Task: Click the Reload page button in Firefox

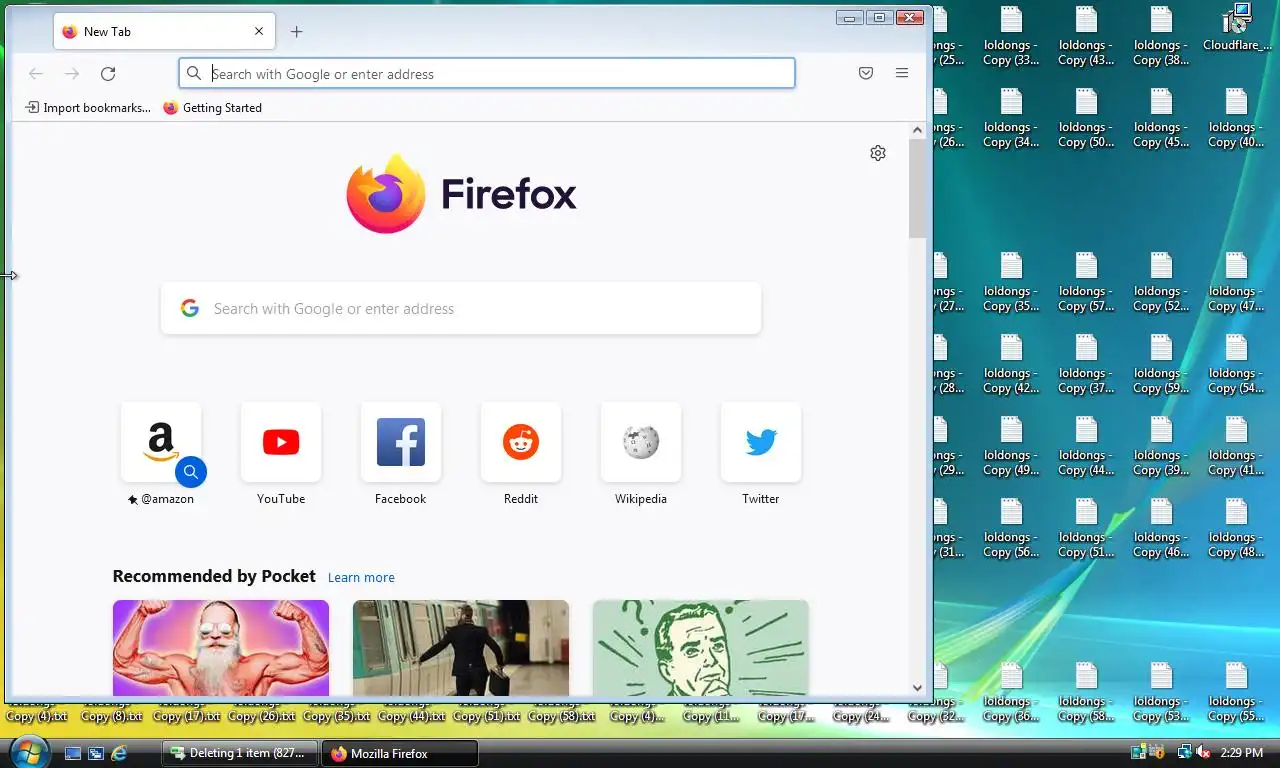Action: pyautogui.click(x=108, y=73)
